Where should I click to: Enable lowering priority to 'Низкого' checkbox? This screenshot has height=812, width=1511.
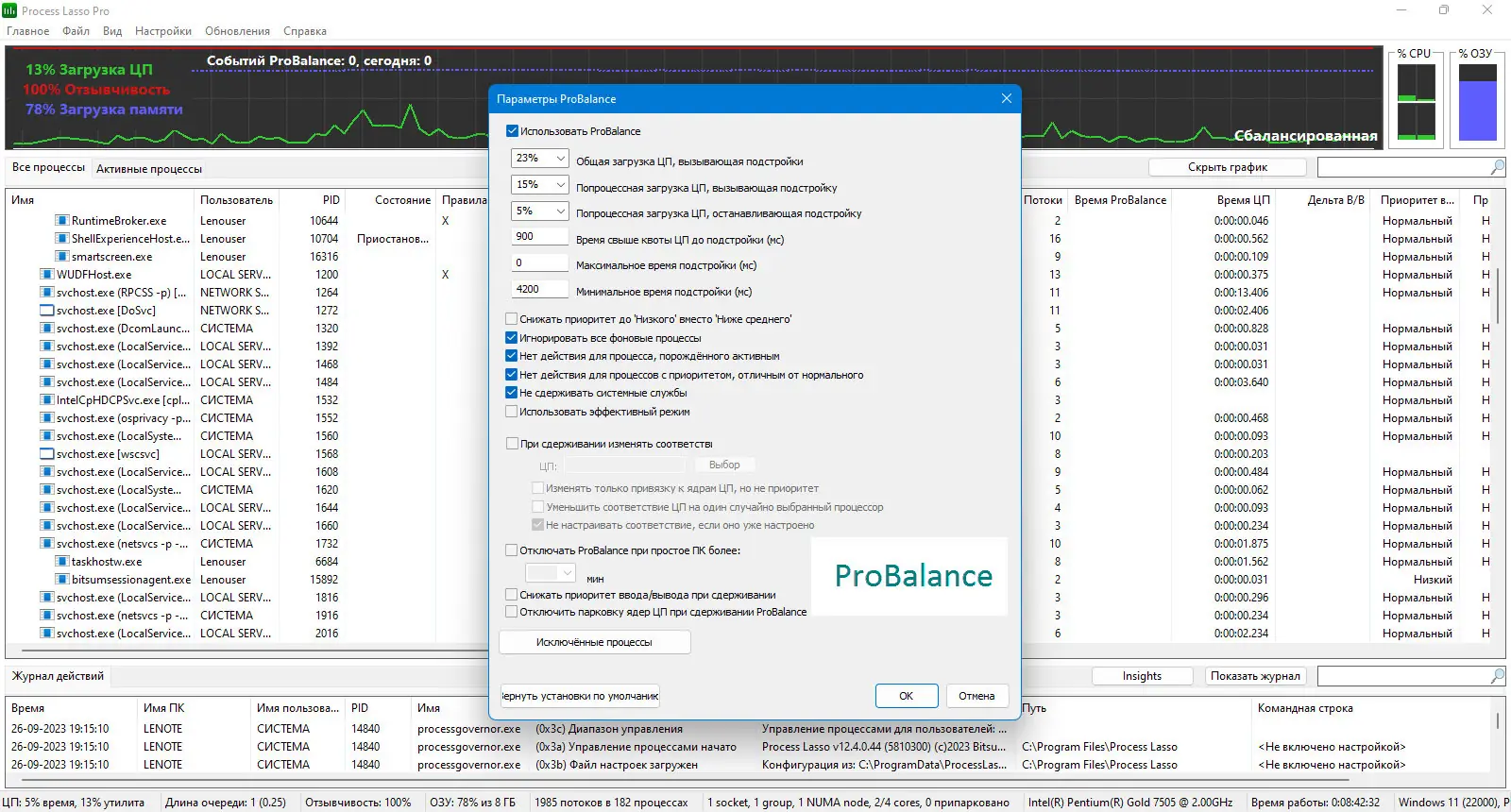point(512,319)
